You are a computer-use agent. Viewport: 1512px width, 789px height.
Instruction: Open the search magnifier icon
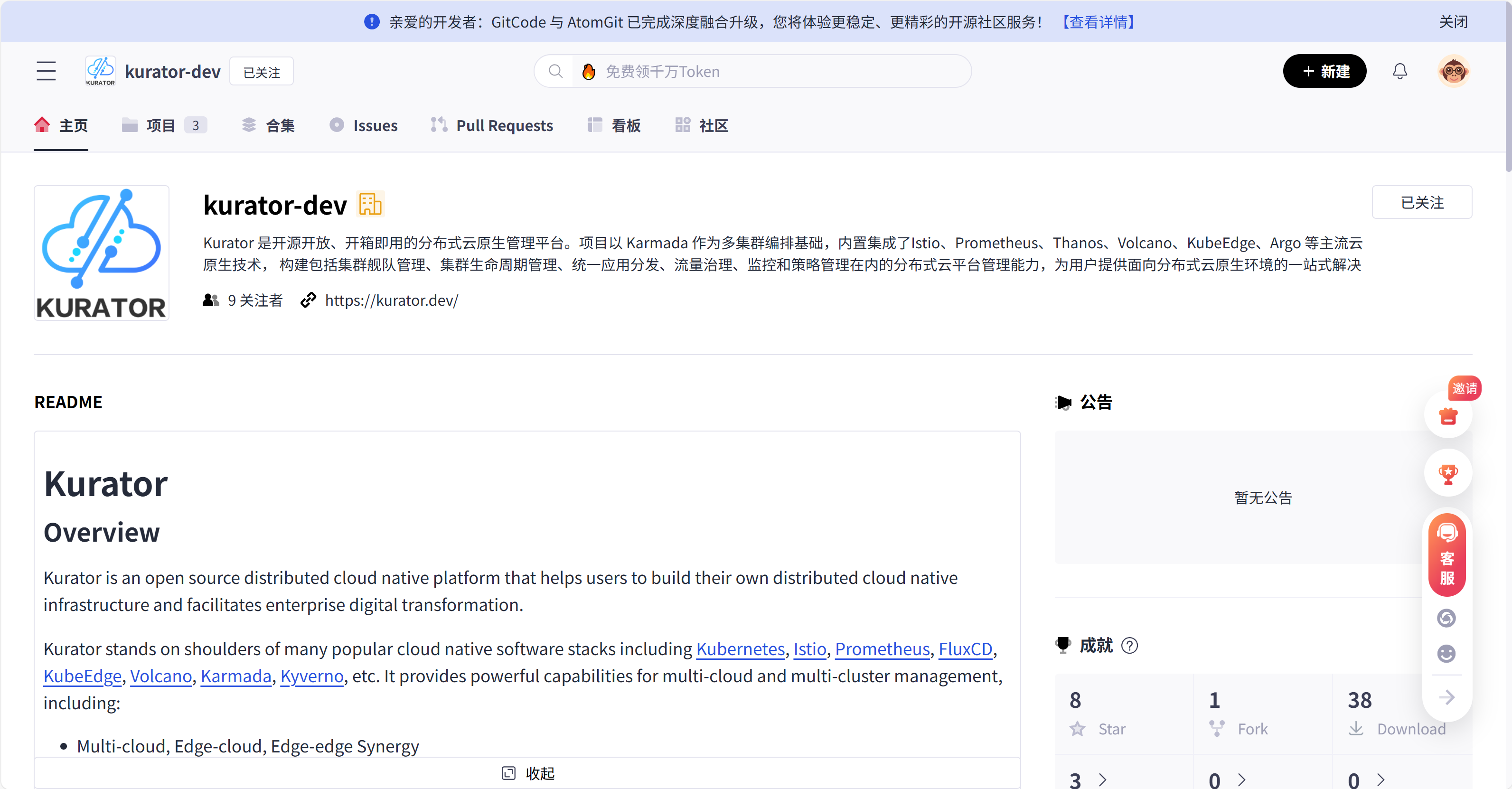click(556, 71)
